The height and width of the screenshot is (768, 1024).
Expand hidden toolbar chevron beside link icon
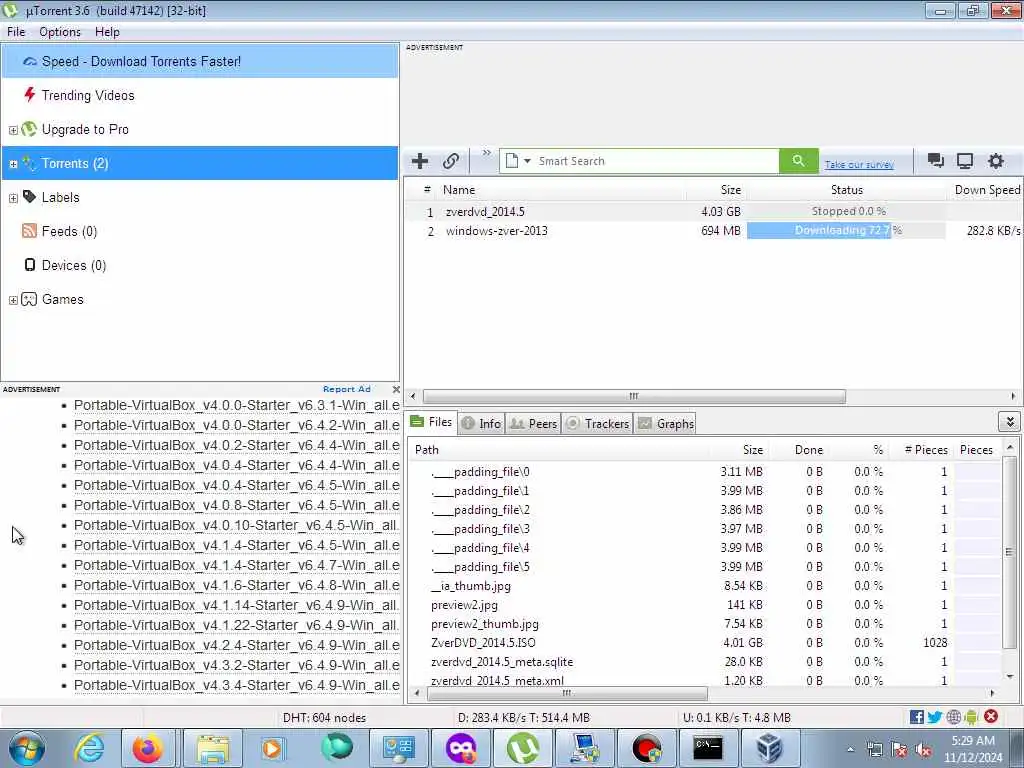pos(487,153)
